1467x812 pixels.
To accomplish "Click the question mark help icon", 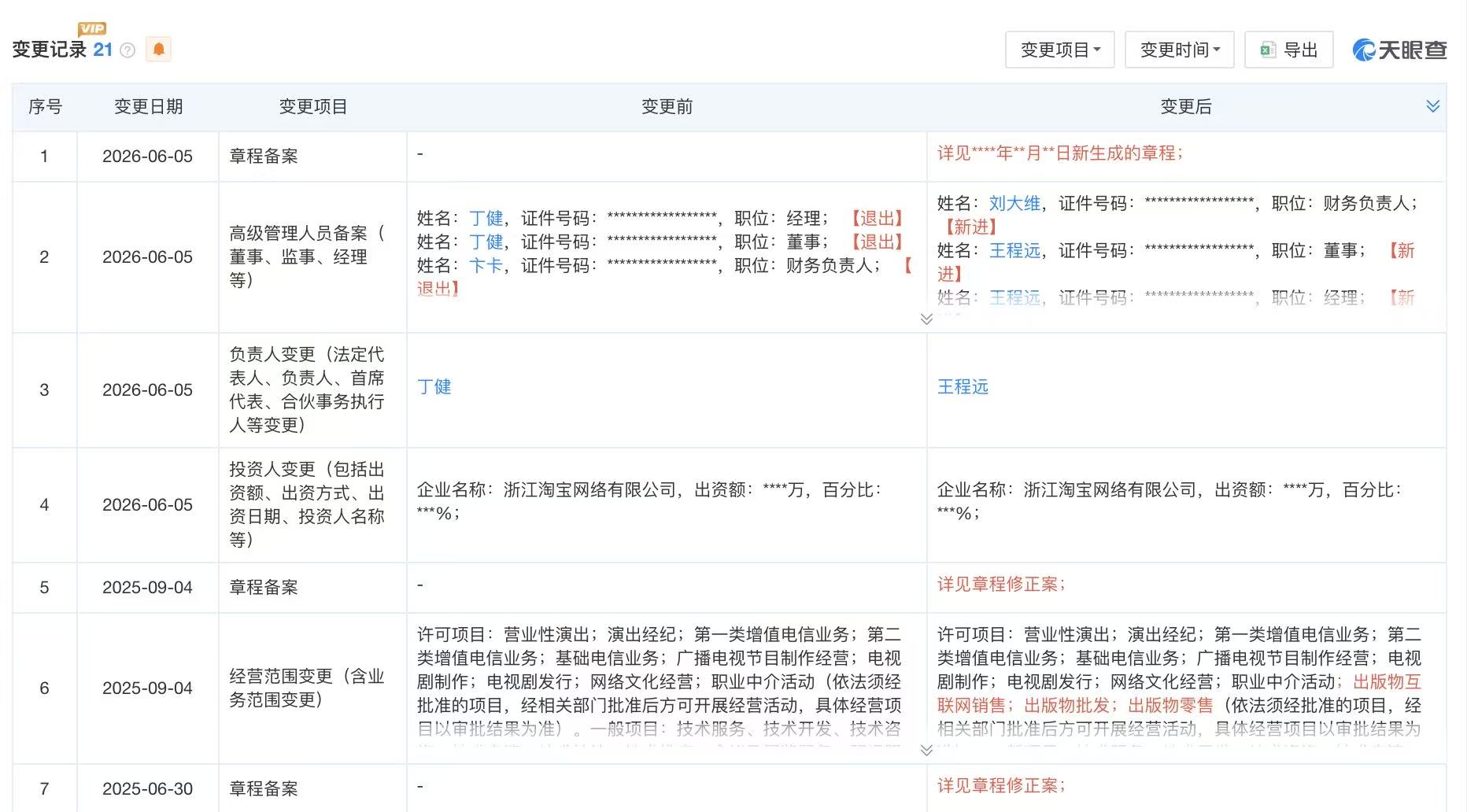I will 127,50.
